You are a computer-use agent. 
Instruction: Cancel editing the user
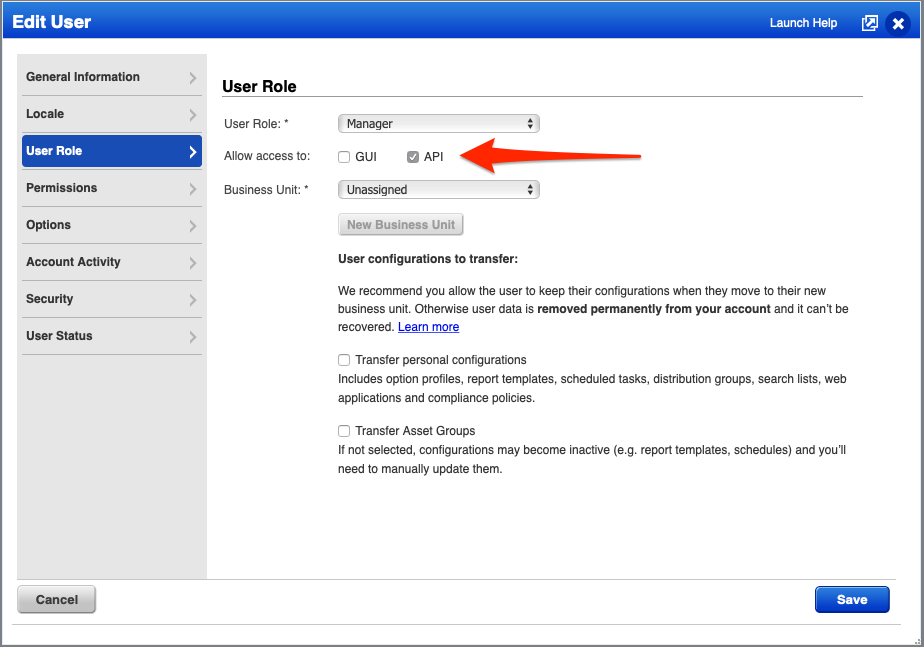click(57, 599)
